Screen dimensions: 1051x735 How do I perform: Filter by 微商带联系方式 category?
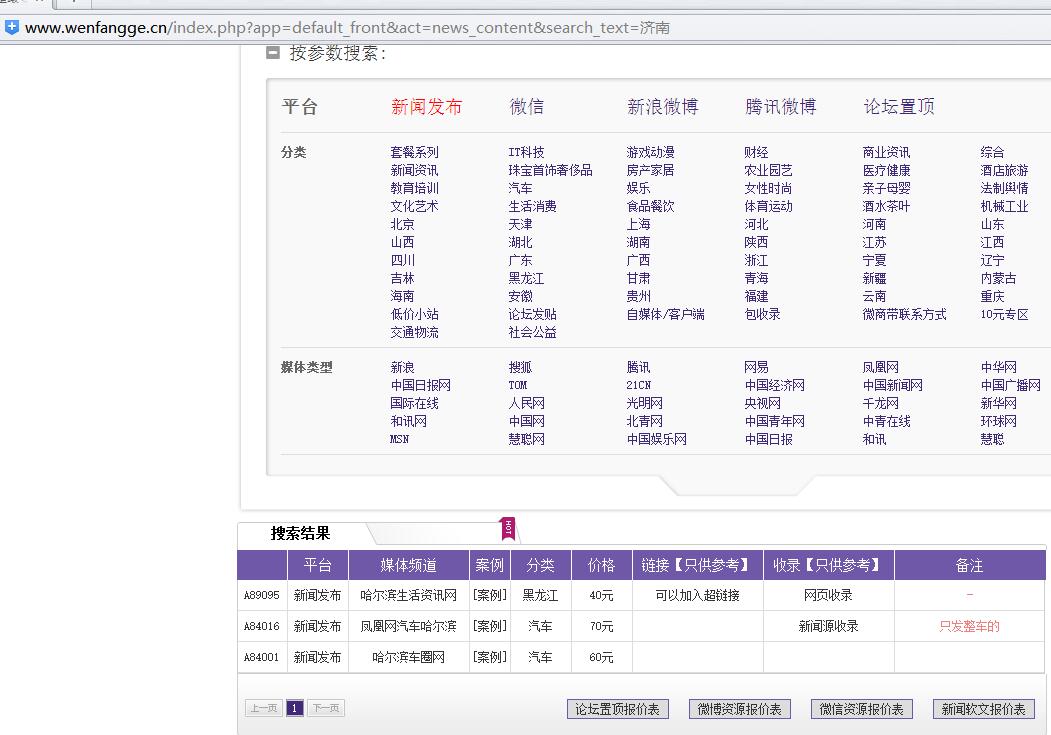(x=904, y=314)
